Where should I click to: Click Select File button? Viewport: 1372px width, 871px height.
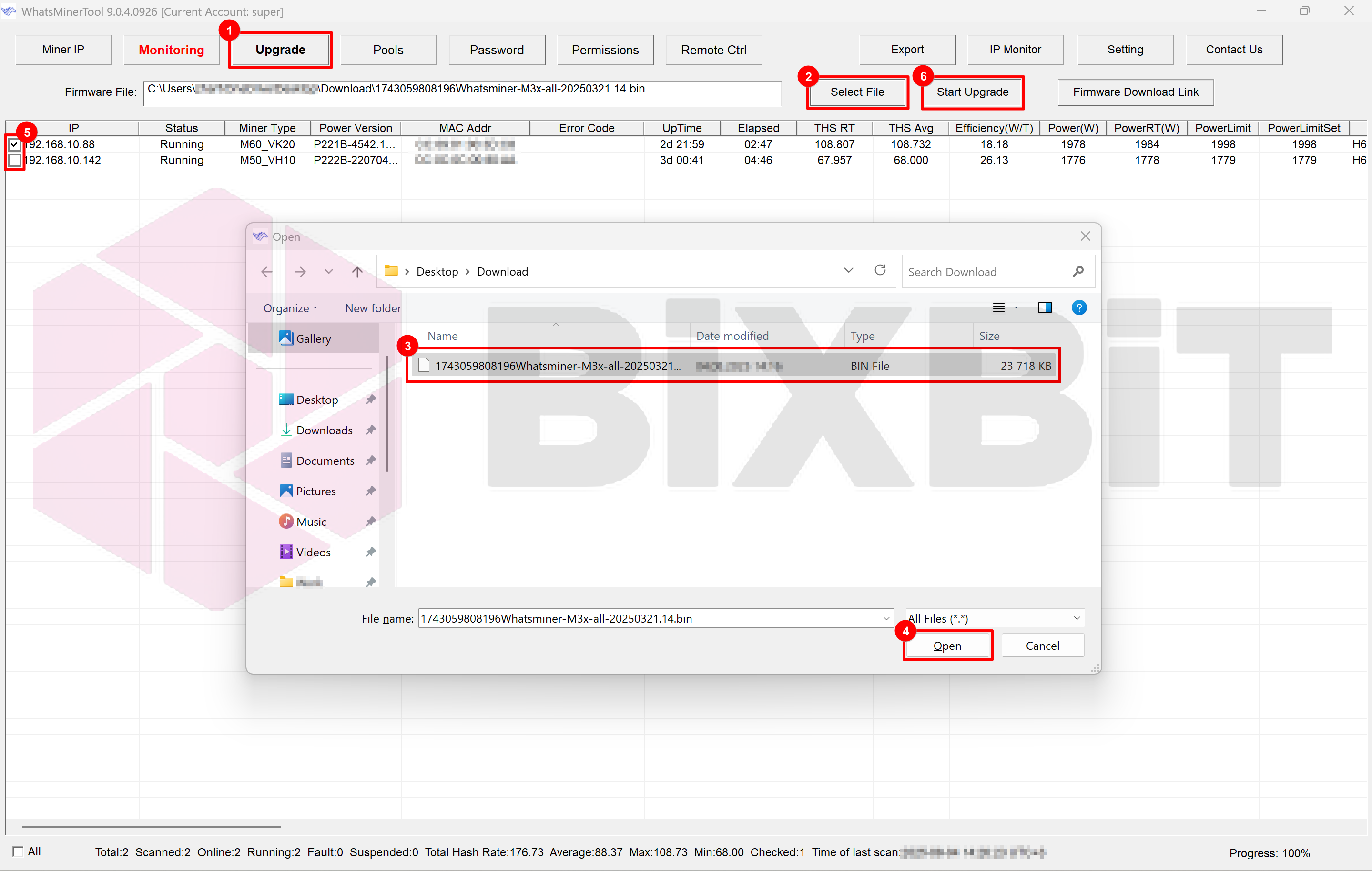coord(857,92)
